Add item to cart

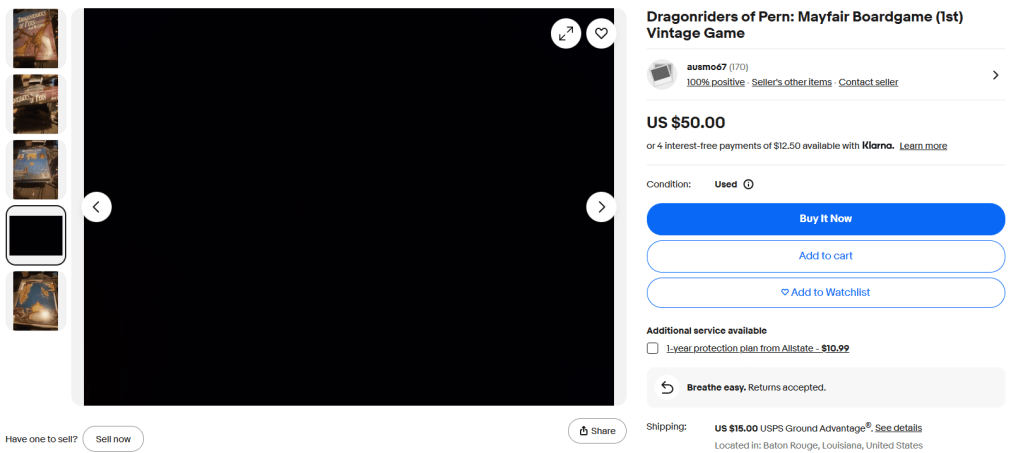click(x=825, y=256)
